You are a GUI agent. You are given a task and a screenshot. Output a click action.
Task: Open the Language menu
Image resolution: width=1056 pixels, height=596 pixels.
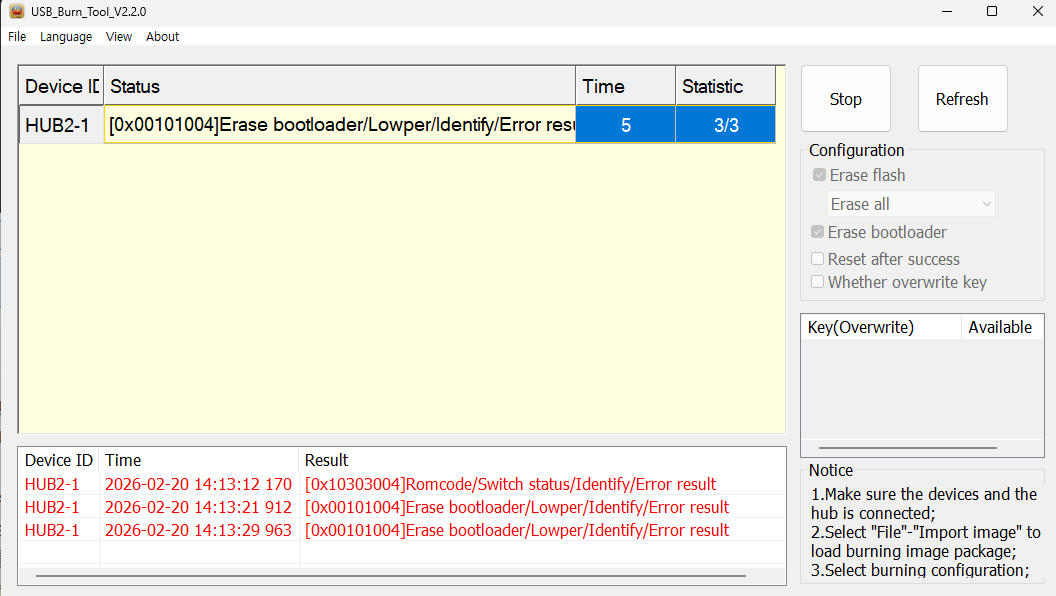[x=66, y=37]
